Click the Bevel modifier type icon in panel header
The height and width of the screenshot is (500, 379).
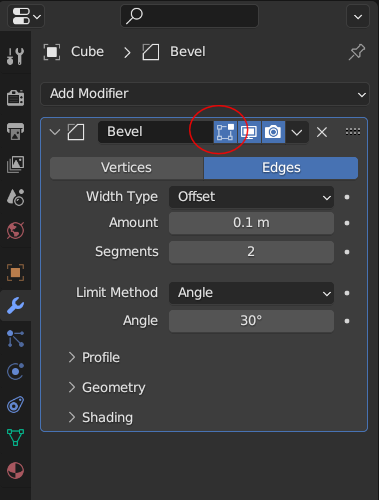(76, 132)
